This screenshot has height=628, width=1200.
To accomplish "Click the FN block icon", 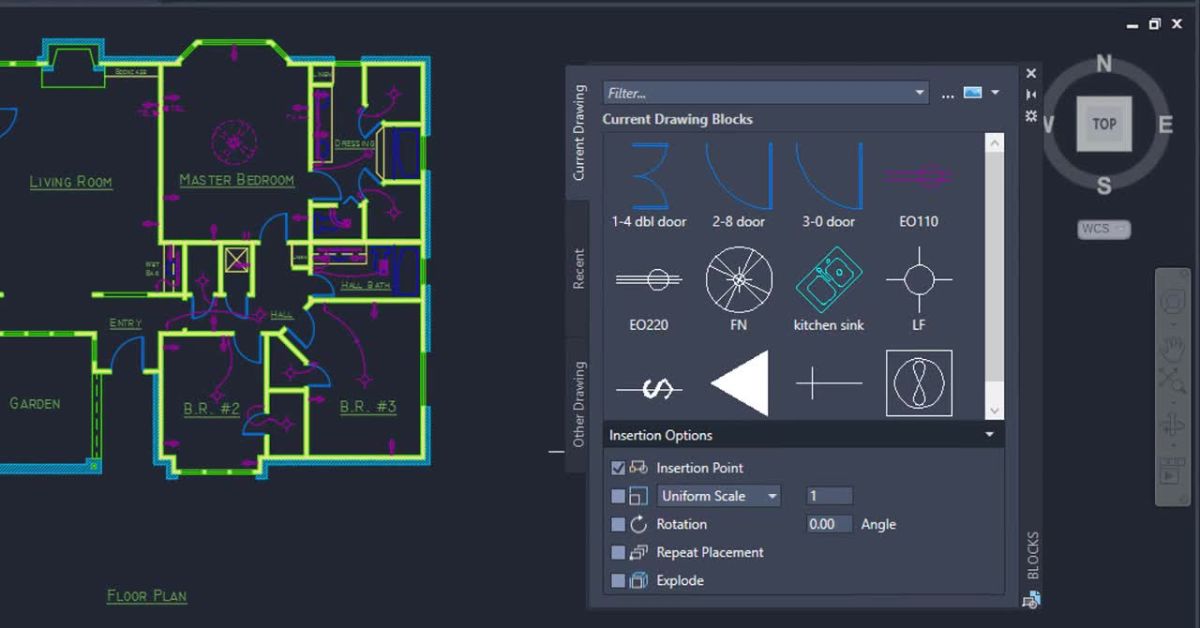I will pos(738,278).
